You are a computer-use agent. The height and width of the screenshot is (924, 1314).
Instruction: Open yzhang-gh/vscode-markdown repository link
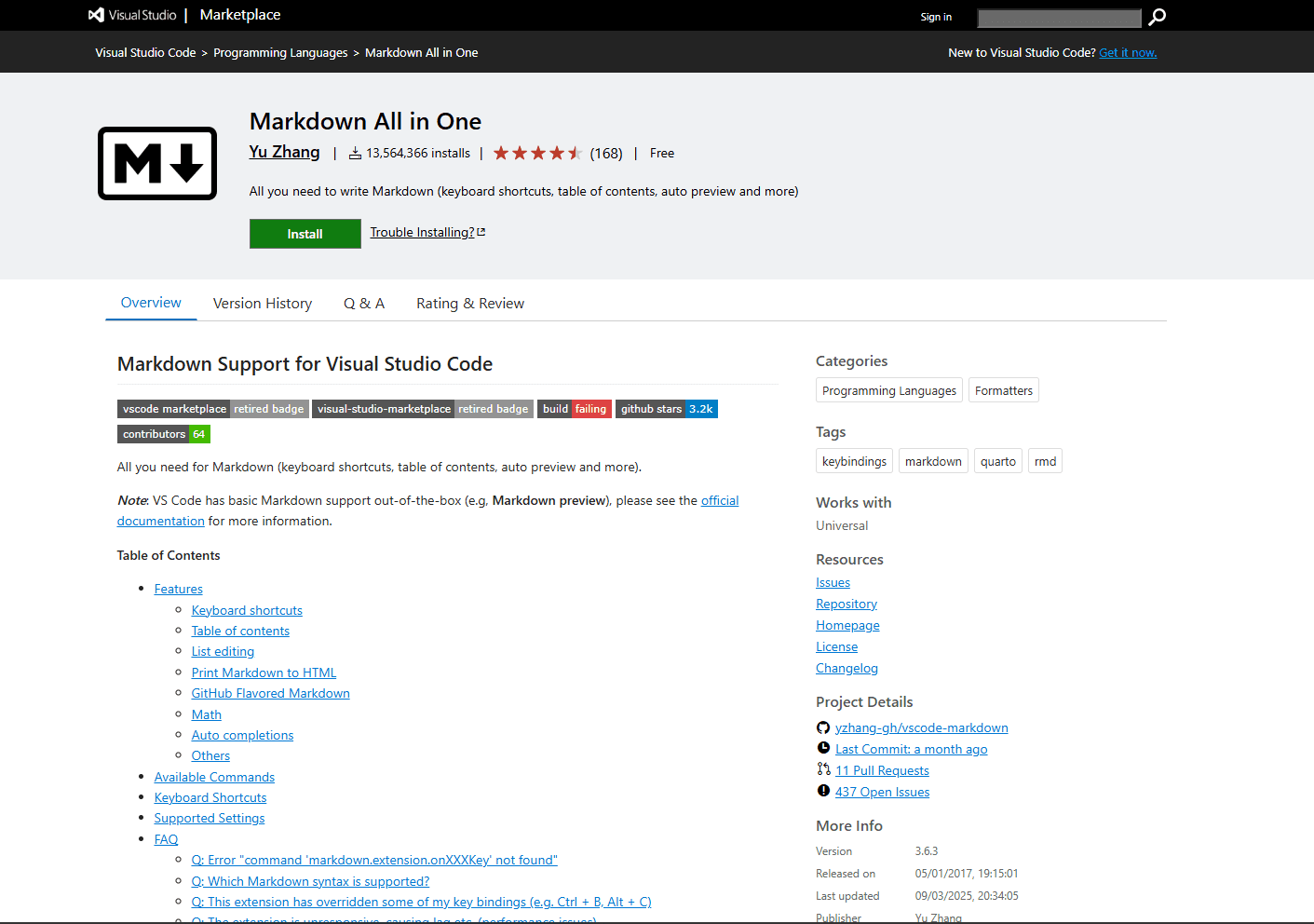tap(922, 727)
